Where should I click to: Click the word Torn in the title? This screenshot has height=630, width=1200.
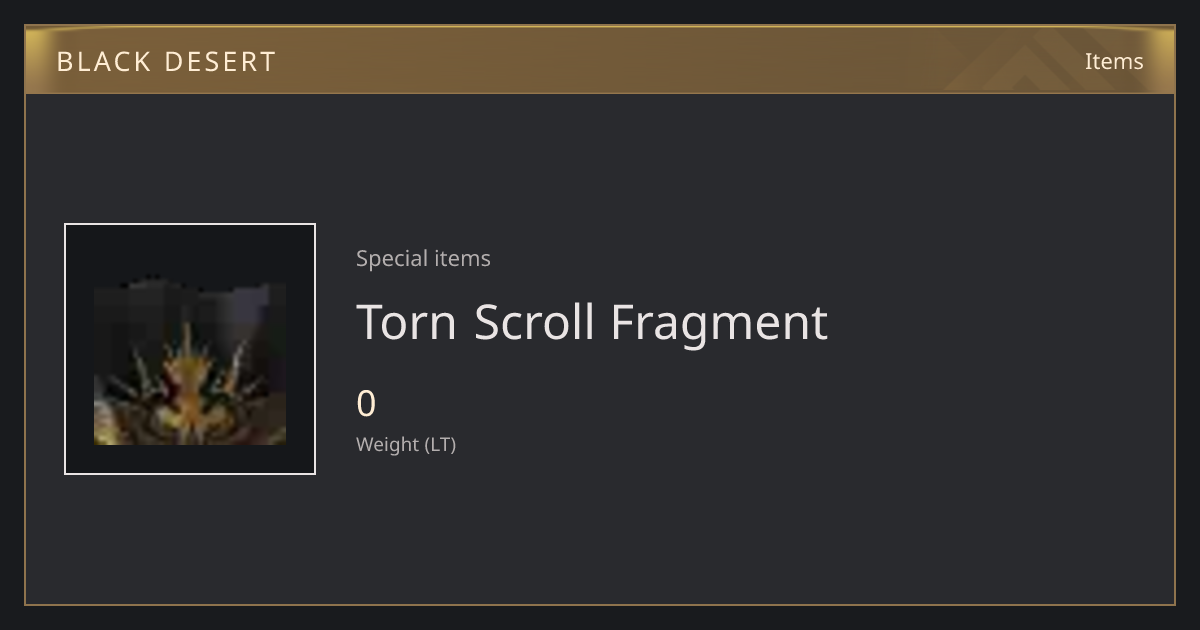(407, 322)
